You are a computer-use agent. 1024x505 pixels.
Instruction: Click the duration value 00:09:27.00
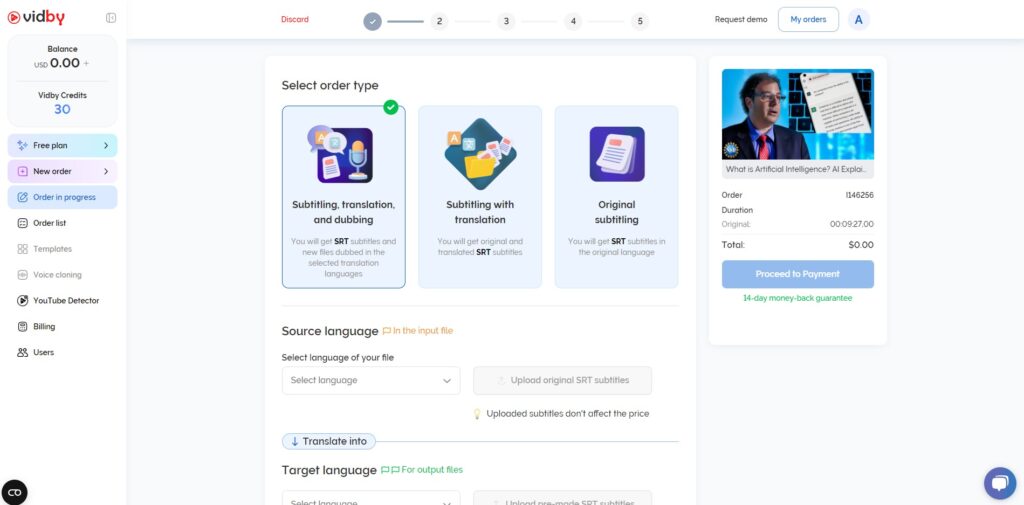(852, 224)
